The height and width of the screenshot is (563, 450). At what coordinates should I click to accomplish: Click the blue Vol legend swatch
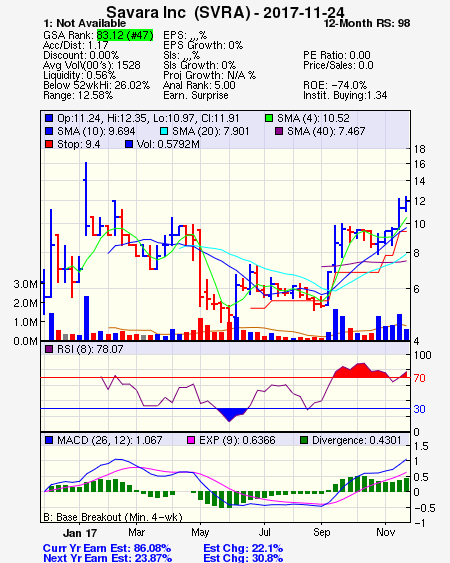[129, 144]
